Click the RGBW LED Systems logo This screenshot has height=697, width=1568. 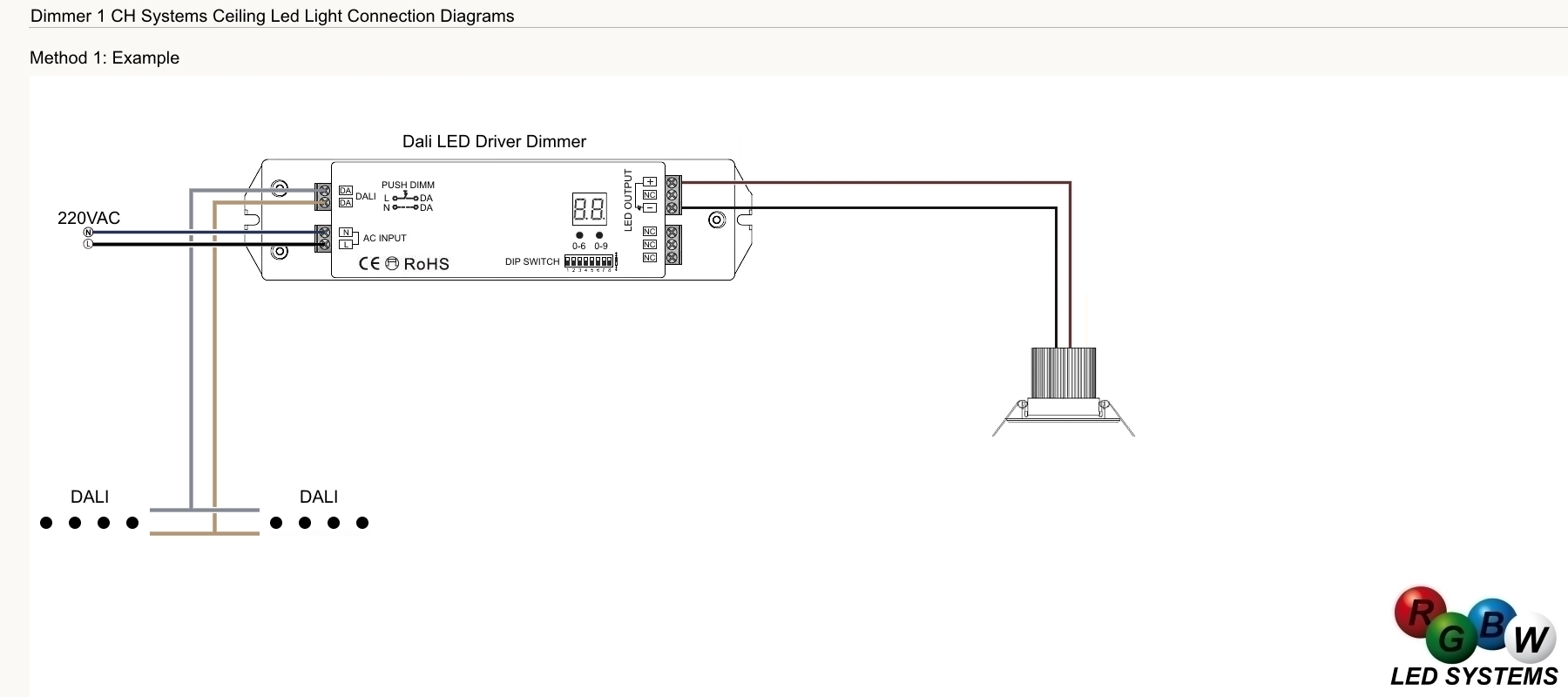1475,638
